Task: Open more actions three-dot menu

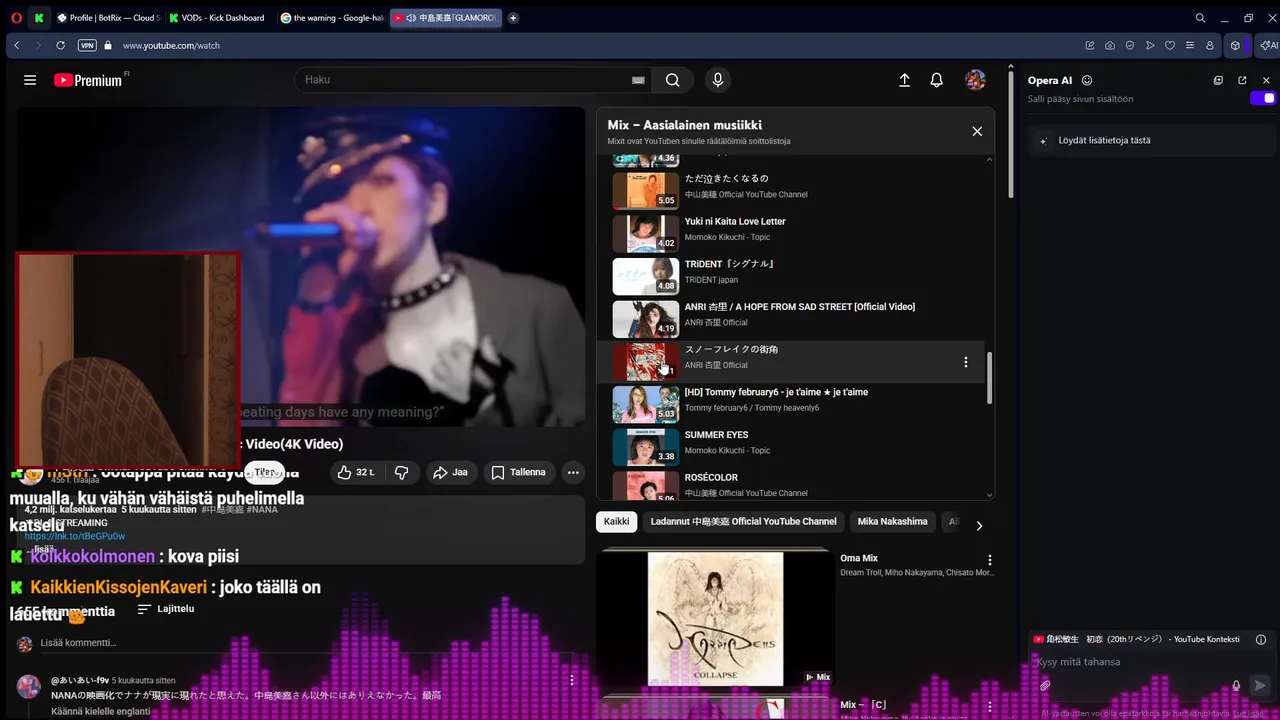Action: tap(573, 472)
